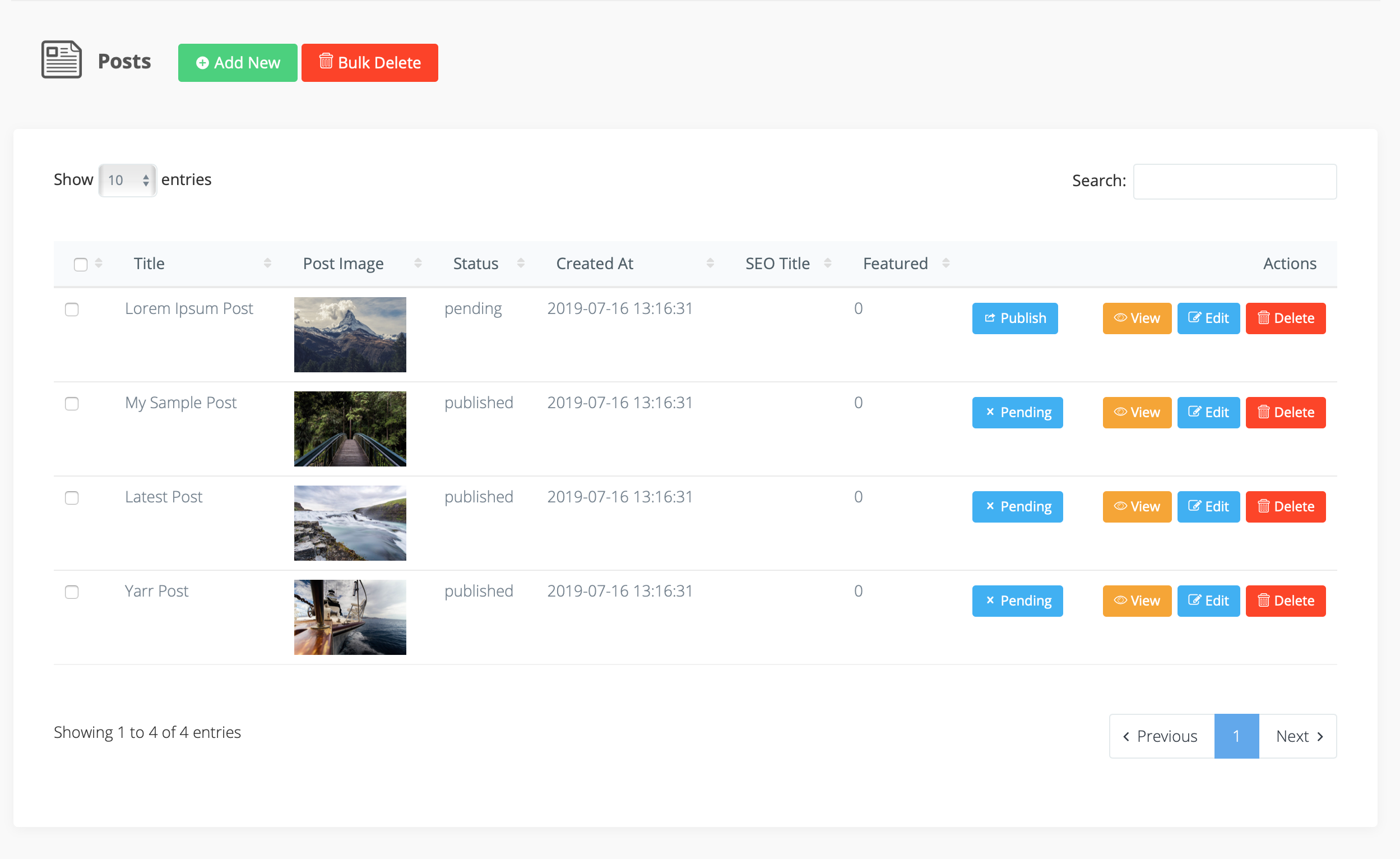Click the pencil icon on Yarr Post's Edit button

[1195, 601]
